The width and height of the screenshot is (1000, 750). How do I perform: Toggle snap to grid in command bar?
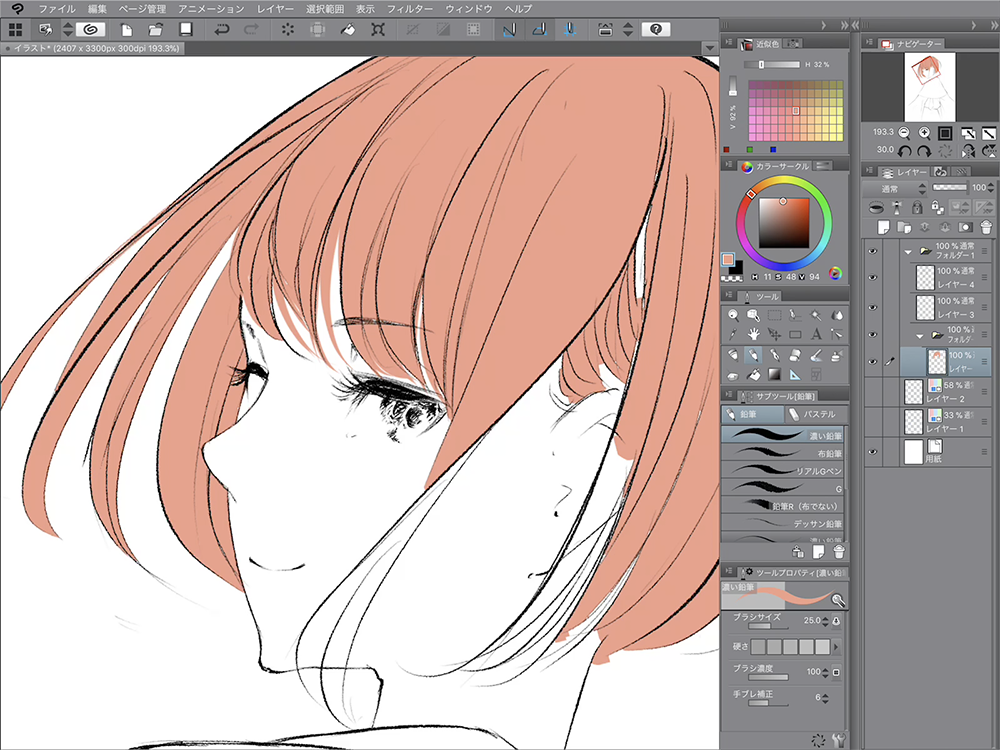(x=570, y=29)
